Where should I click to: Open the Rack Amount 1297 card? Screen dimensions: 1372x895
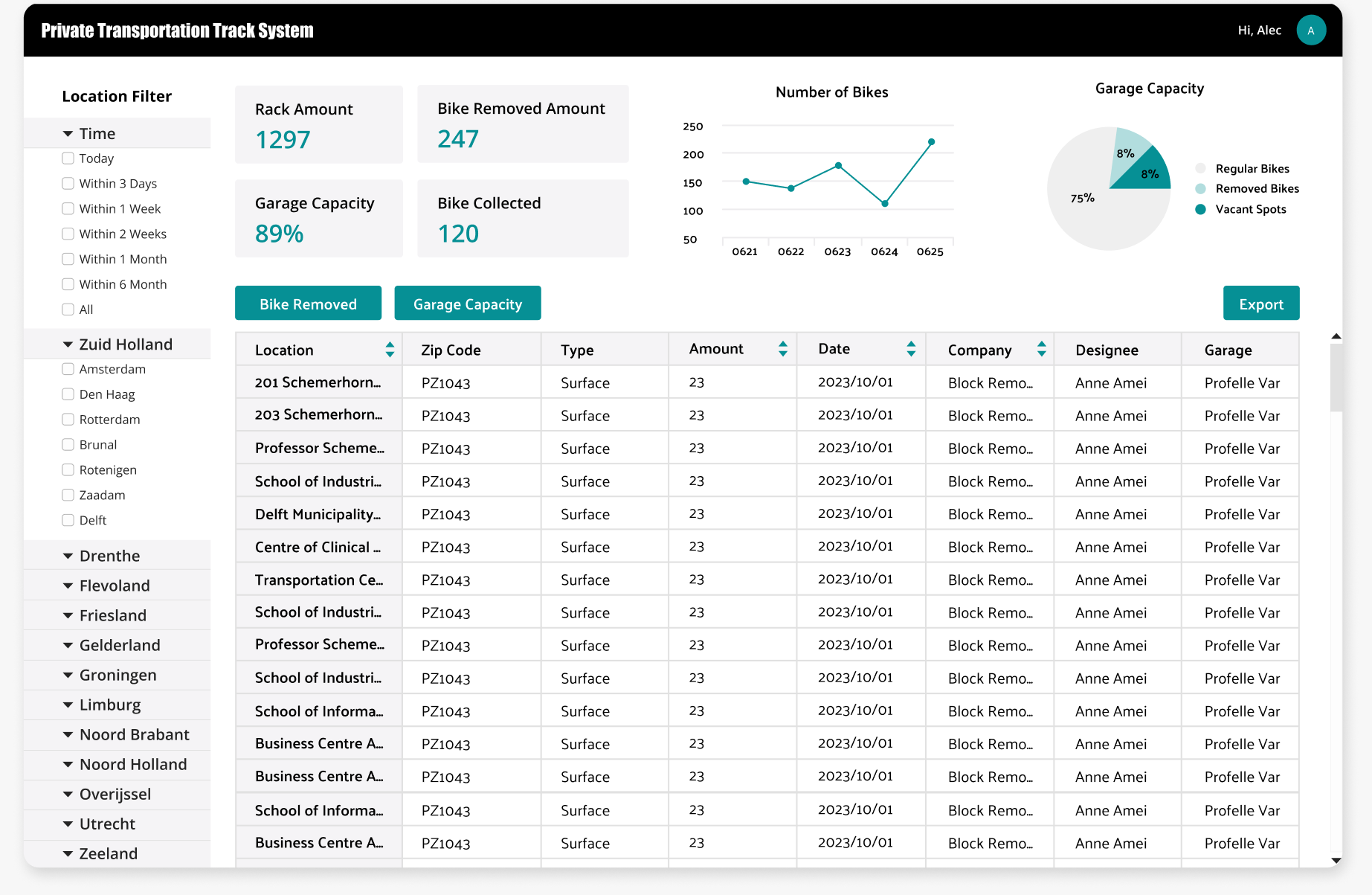[319, 124]
